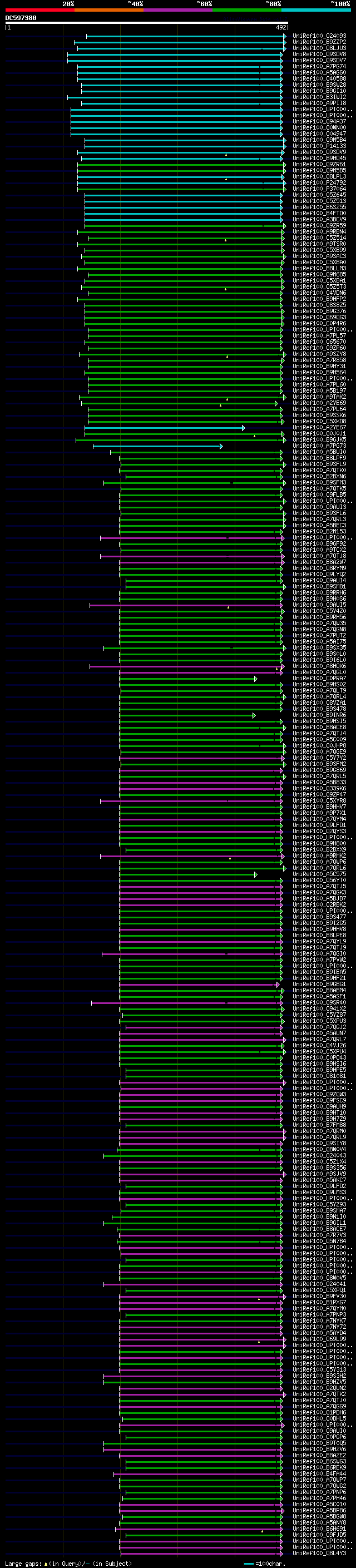Select label UniRef100_A9RMK2

pos(319,856)
